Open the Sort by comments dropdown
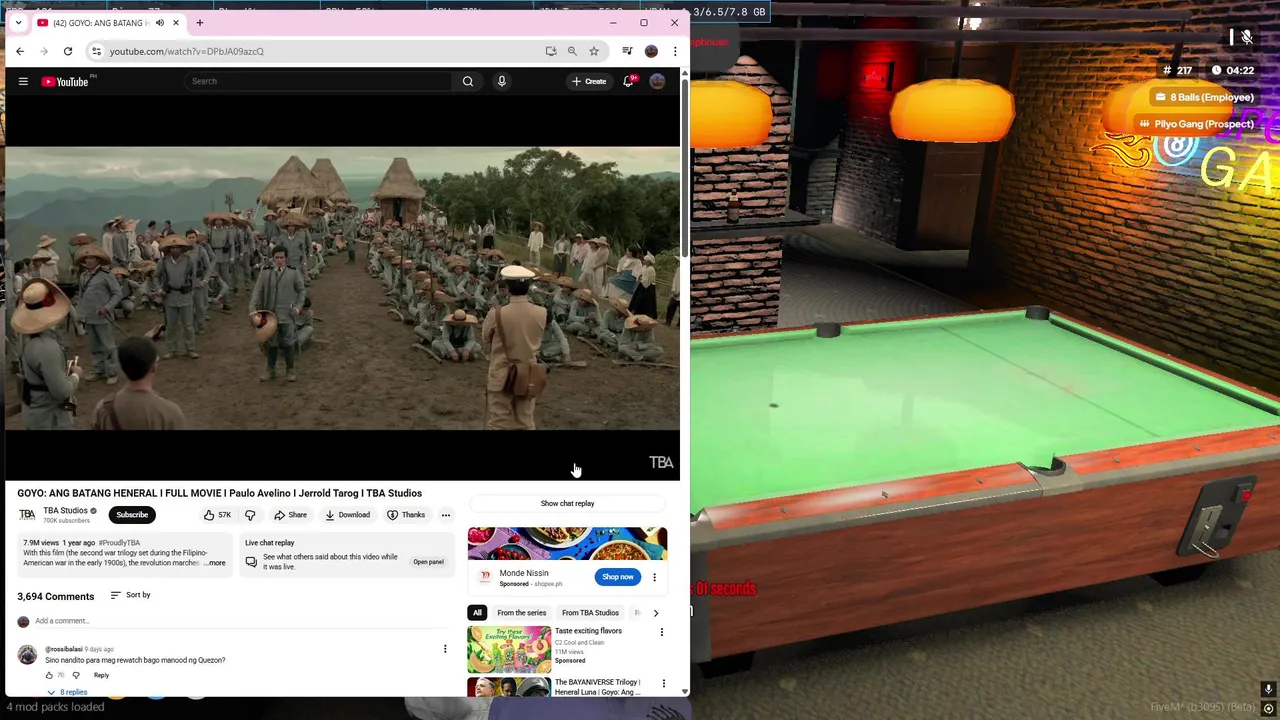 pos(130,595)
